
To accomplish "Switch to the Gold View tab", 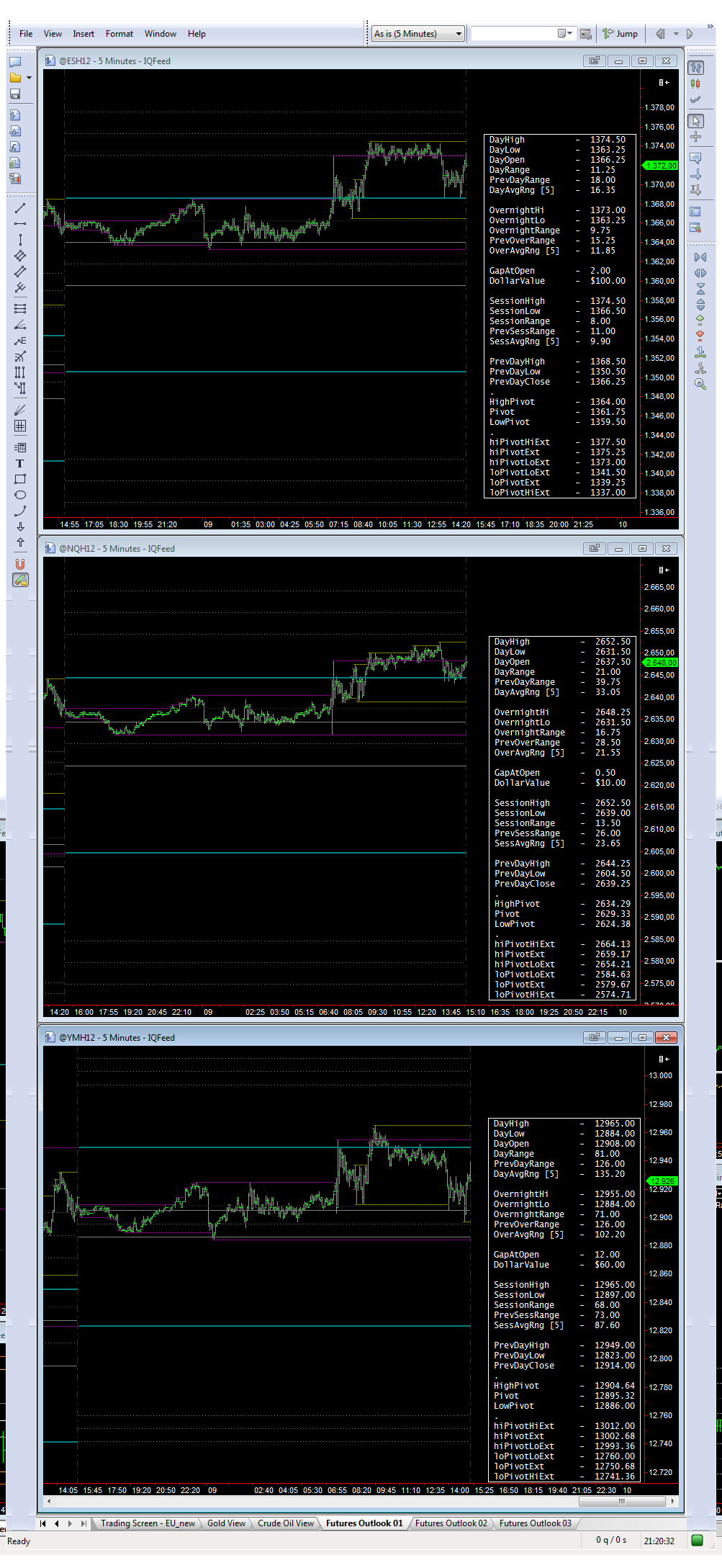I will pos(226,1523).
